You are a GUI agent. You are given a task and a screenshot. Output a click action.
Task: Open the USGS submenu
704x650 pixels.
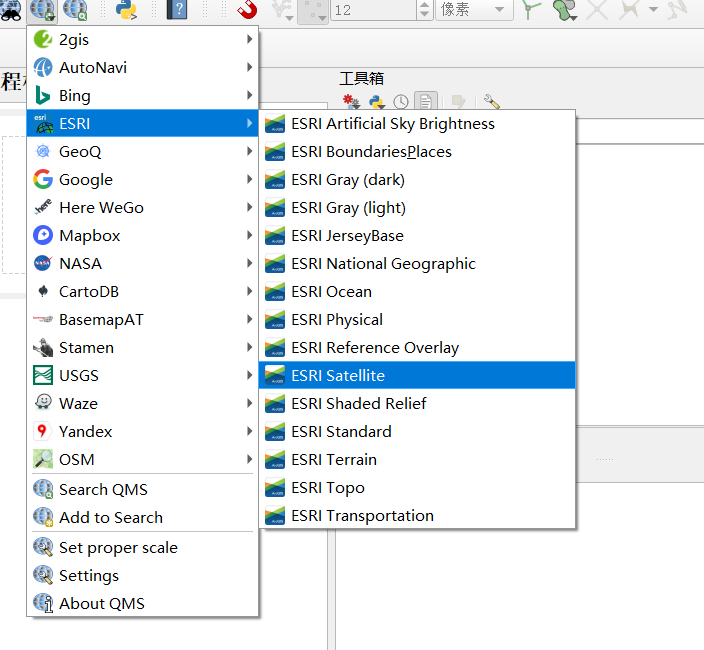point(142,375)
